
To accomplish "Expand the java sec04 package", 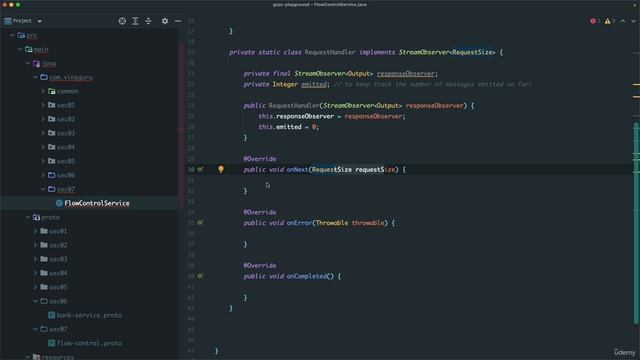I will pyautogui.click(x=43, y=147).
